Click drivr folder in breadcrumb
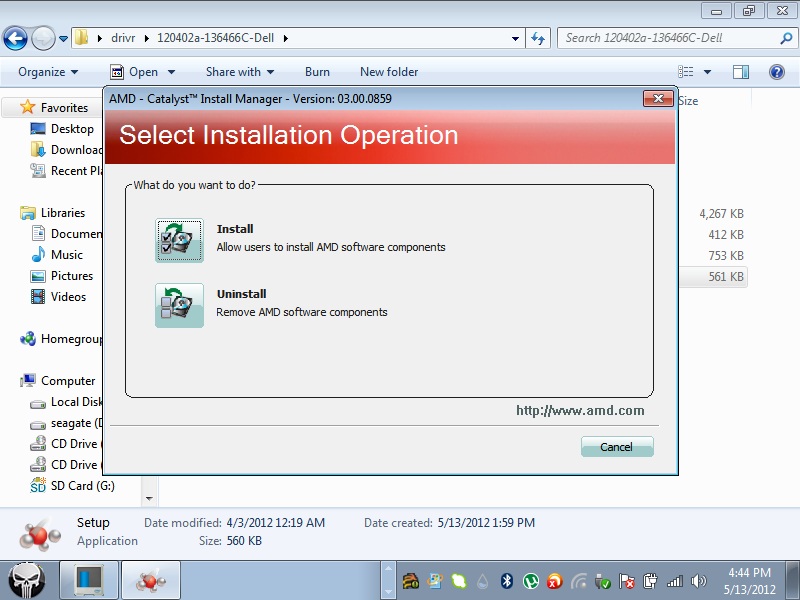 [123, 38]
